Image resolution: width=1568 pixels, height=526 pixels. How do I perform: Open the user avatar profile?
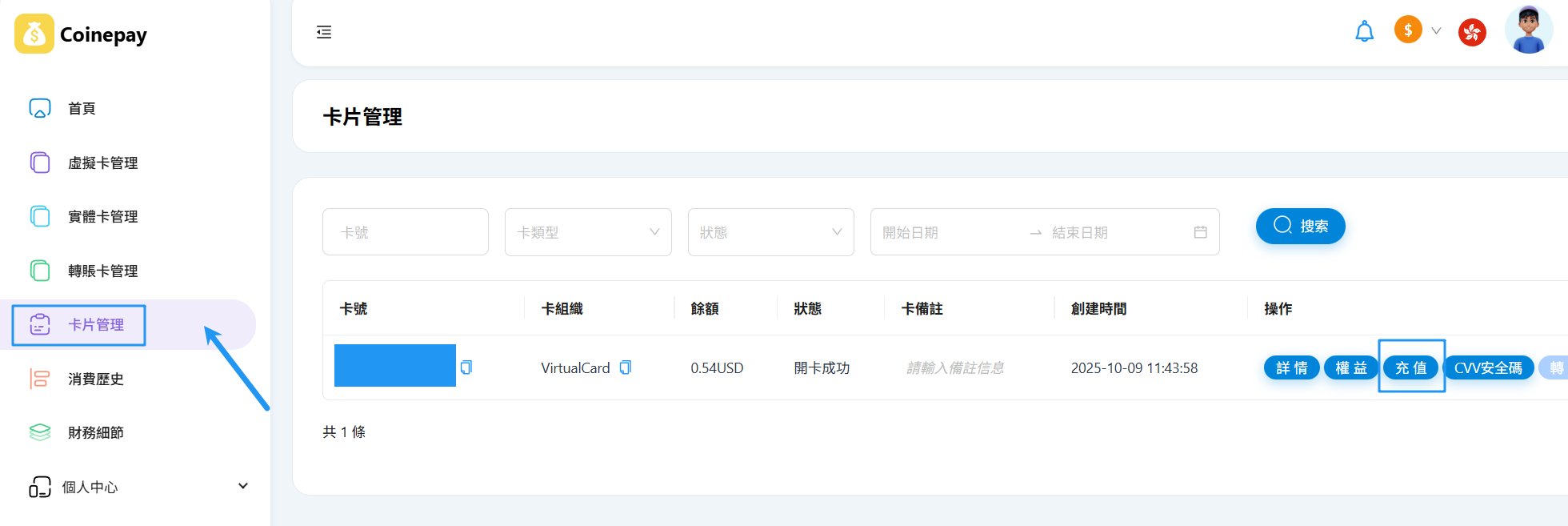tap(1528, 30)
